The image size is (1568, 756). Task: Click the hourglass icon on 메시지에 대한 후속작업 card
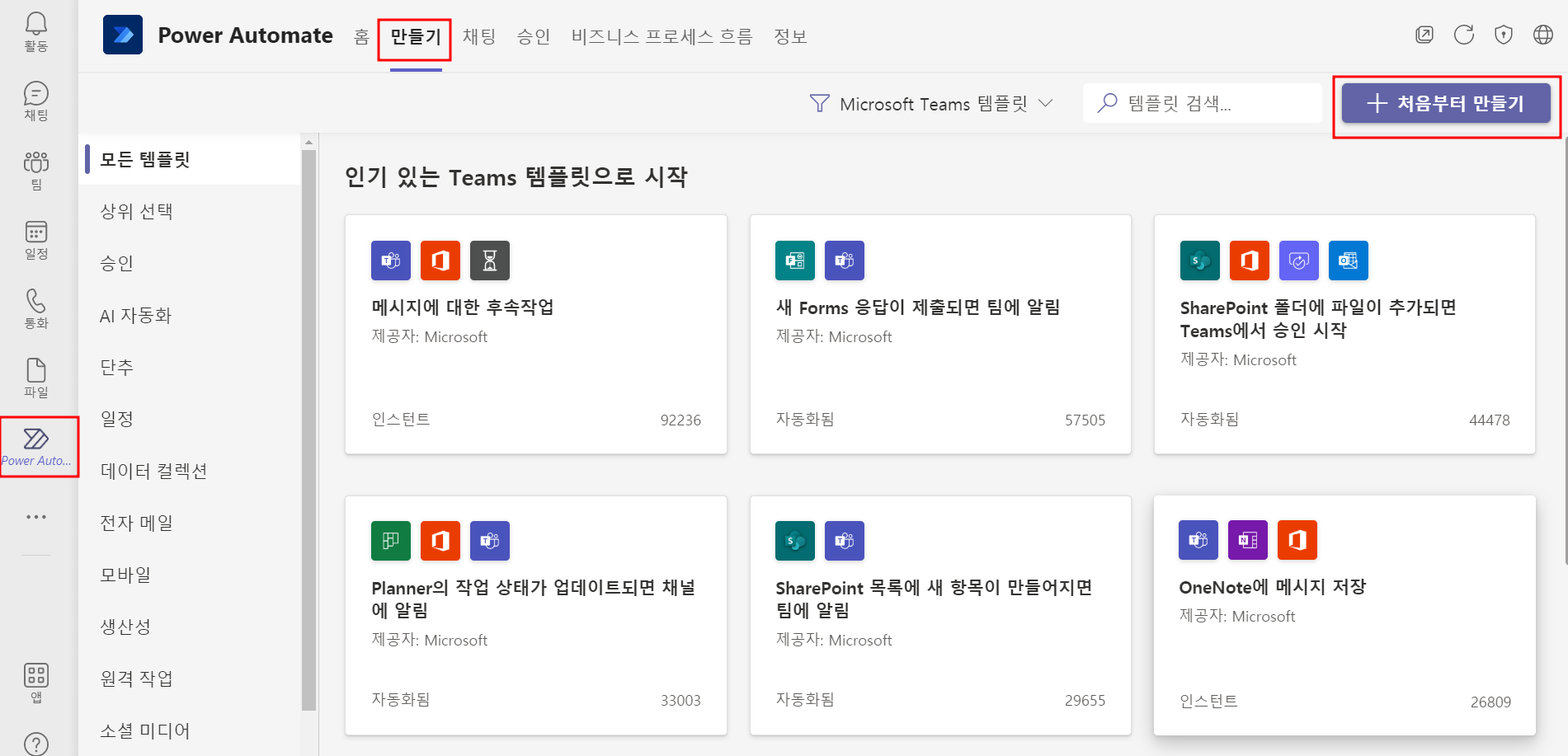490,261
